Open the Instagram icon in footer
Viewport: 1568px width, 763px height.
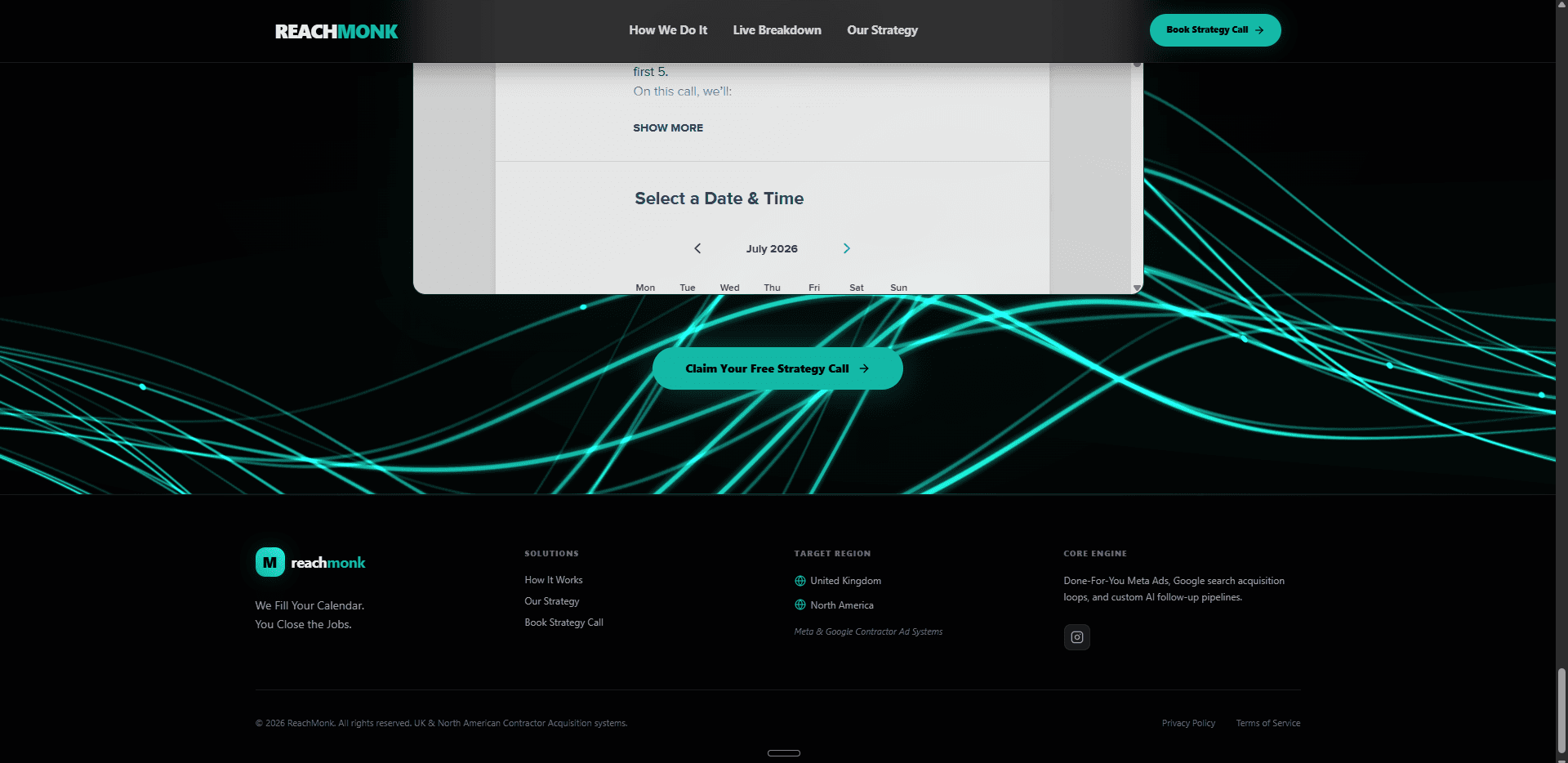(1076, 637)
